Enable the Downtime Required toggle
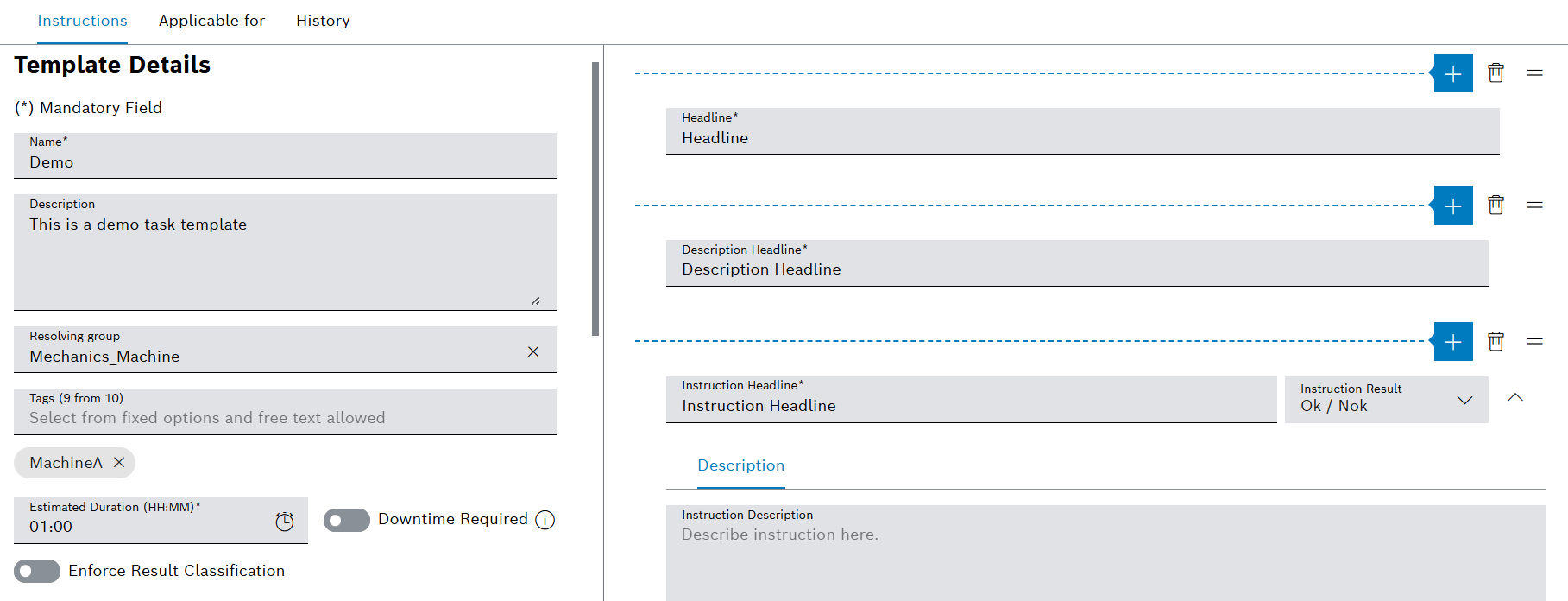 coord(346,520)
